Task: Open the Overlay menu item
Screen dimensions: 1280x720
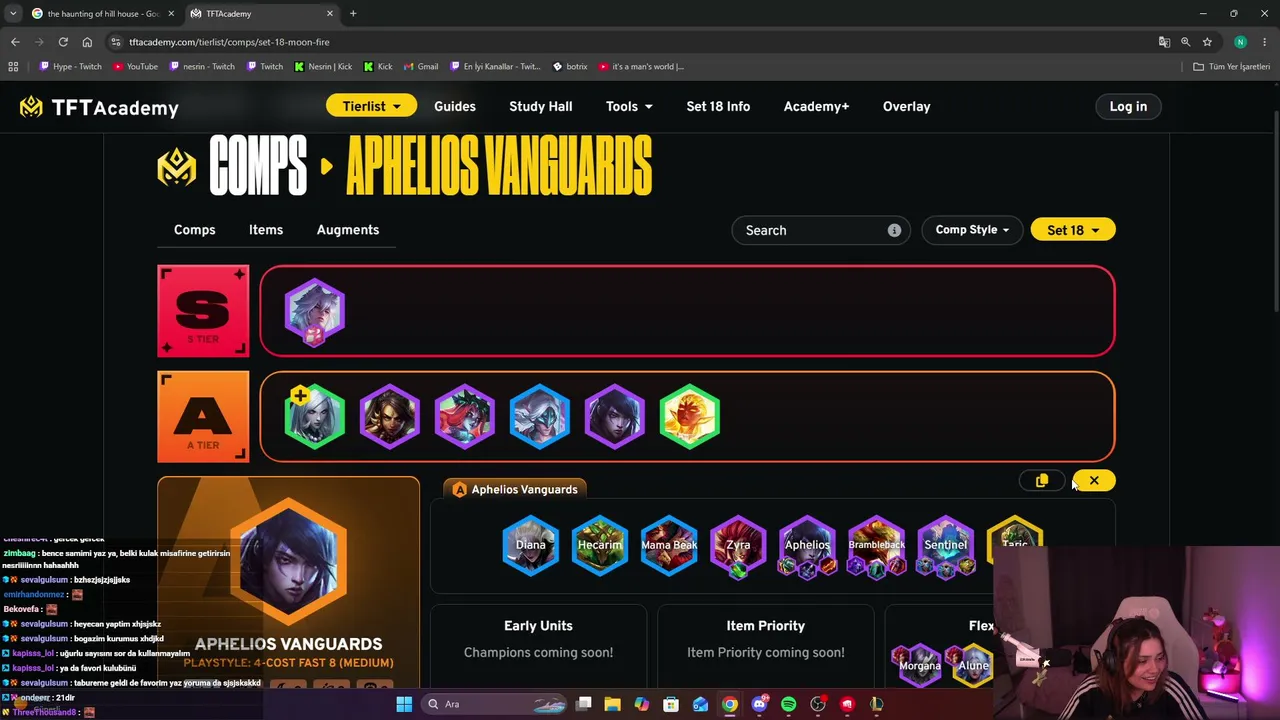Action: [906, 107]
